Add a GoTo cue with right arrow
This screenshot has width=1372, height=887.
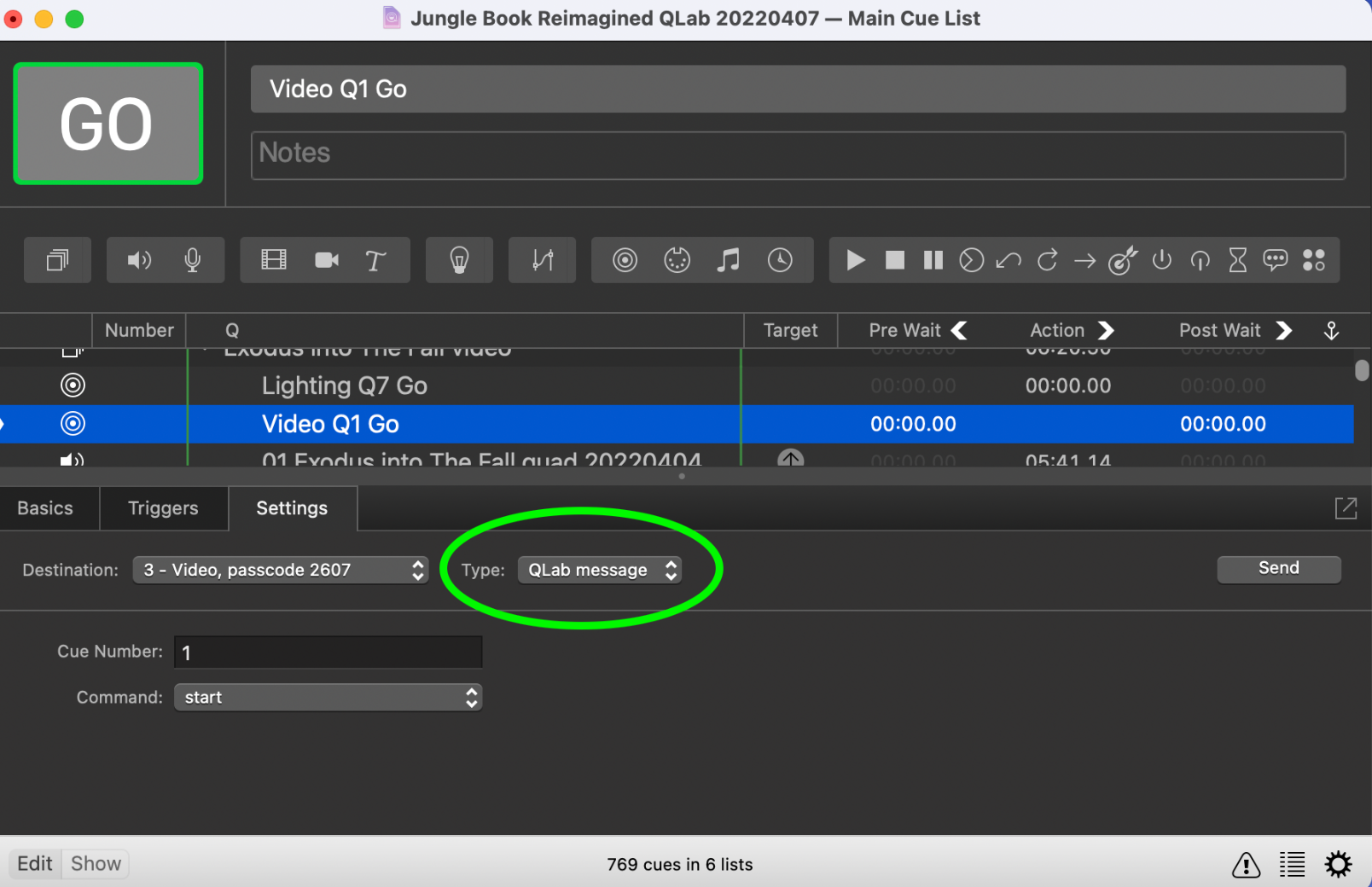click(x=1085, y=260)
